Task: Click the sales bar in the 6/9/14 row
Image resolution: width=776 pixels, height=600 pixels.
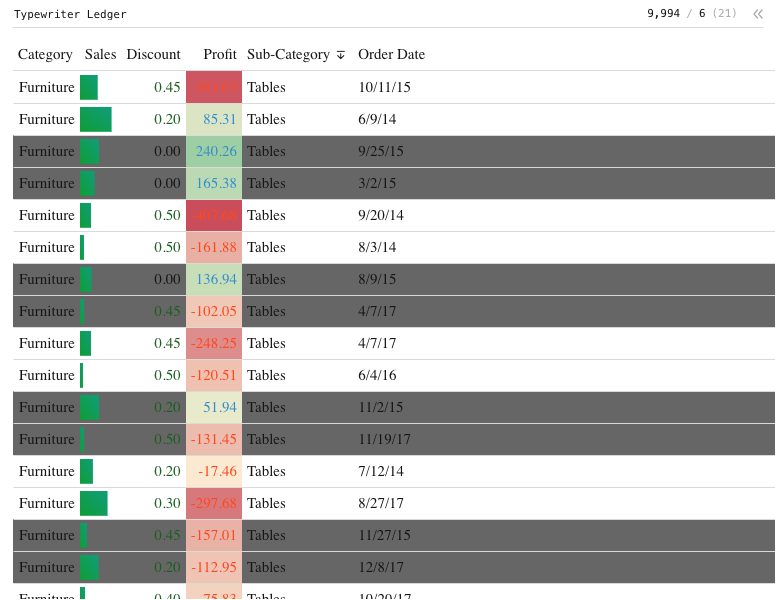Action: pos(96,119)
